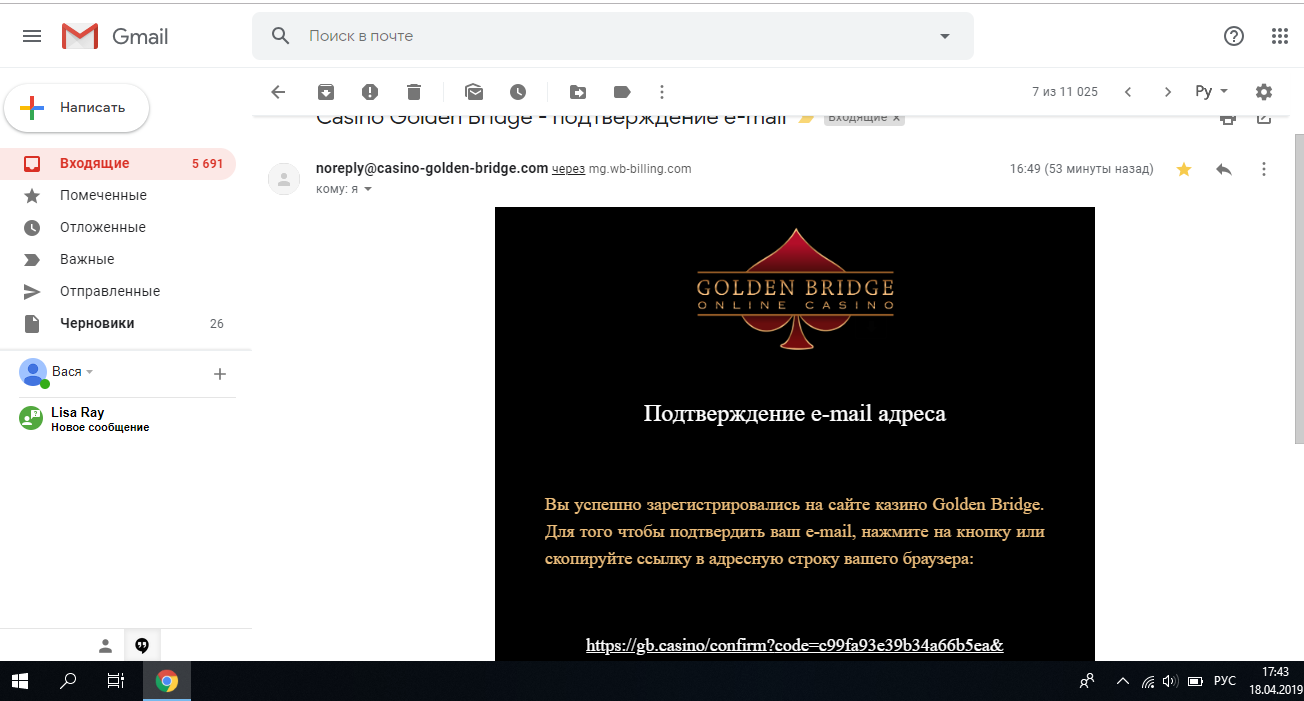
Task: Toggle the importance marker beside subject
Action: pyautogui.click(x=806, y=118)
